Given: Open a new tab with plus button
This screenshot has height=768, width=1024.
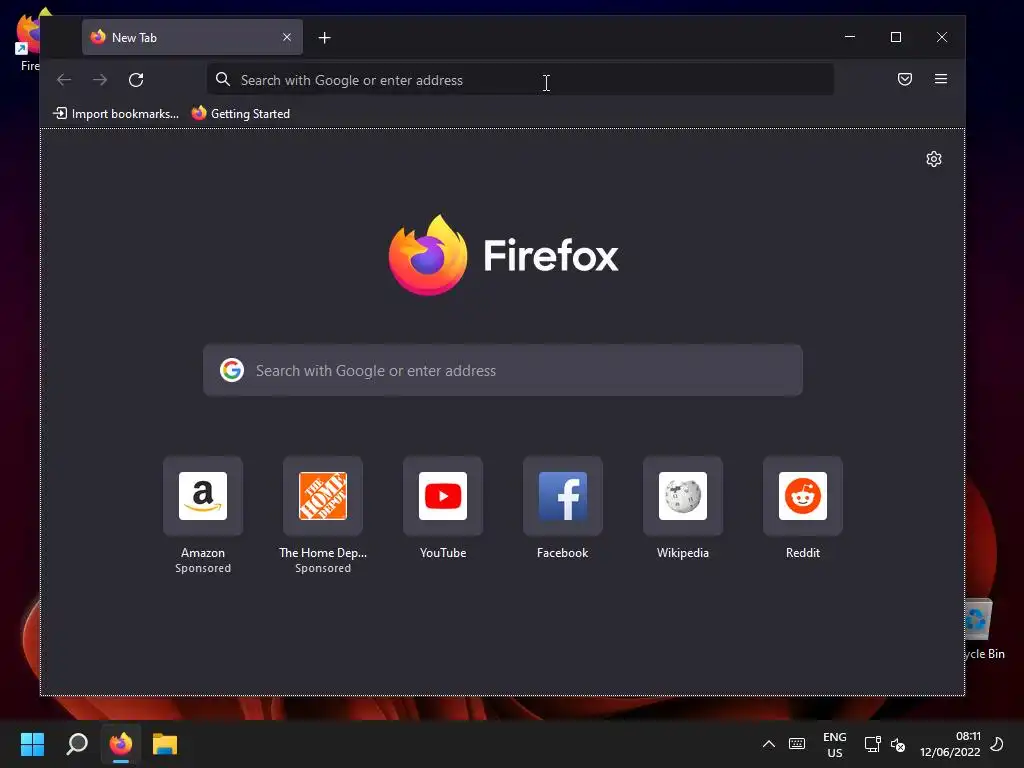Looking at the screenshot, I should pos(325,38).
